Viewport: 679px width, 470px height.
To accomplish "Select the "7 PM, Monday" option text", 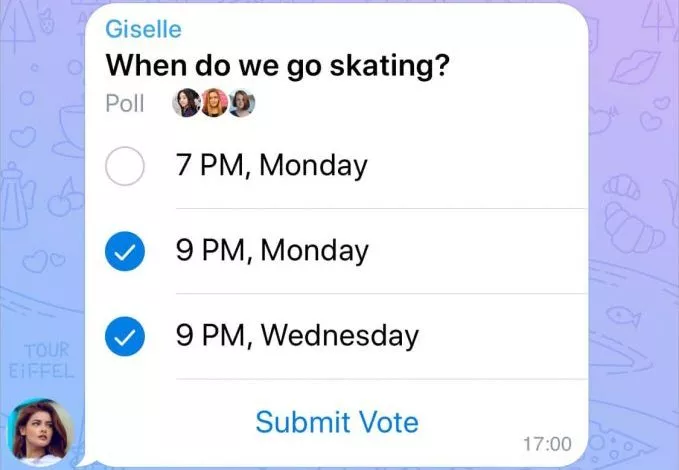I will coord(271,165).
